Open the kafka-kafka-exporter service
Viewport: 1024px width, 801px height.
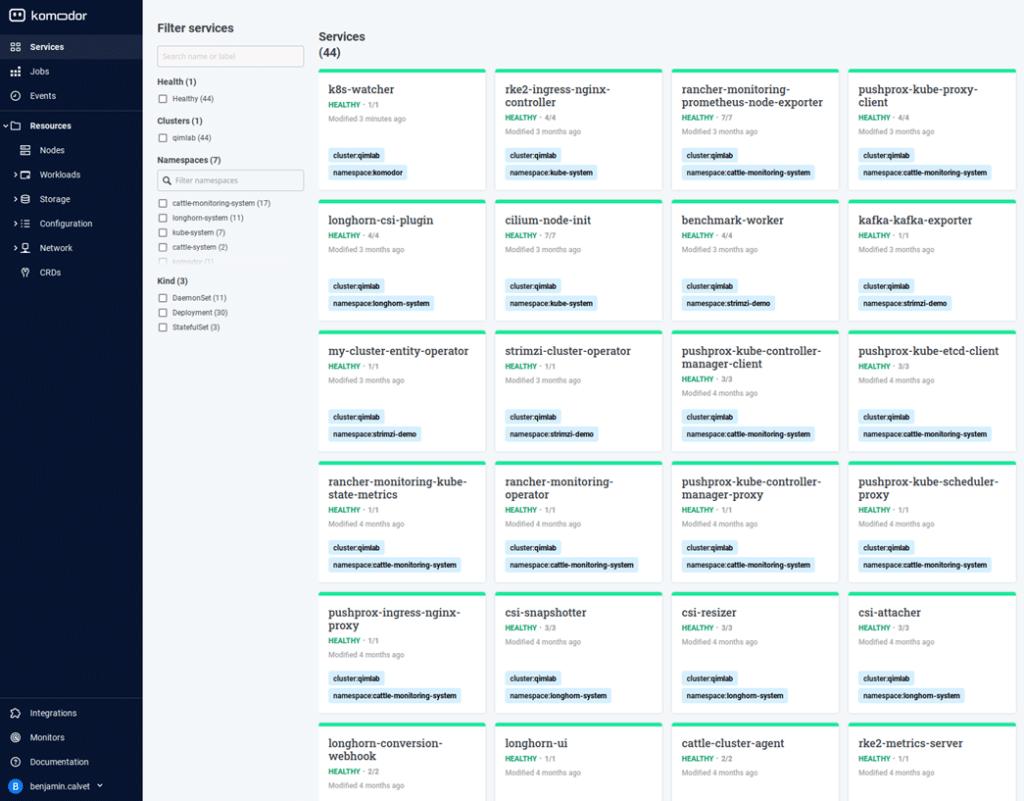932,260
